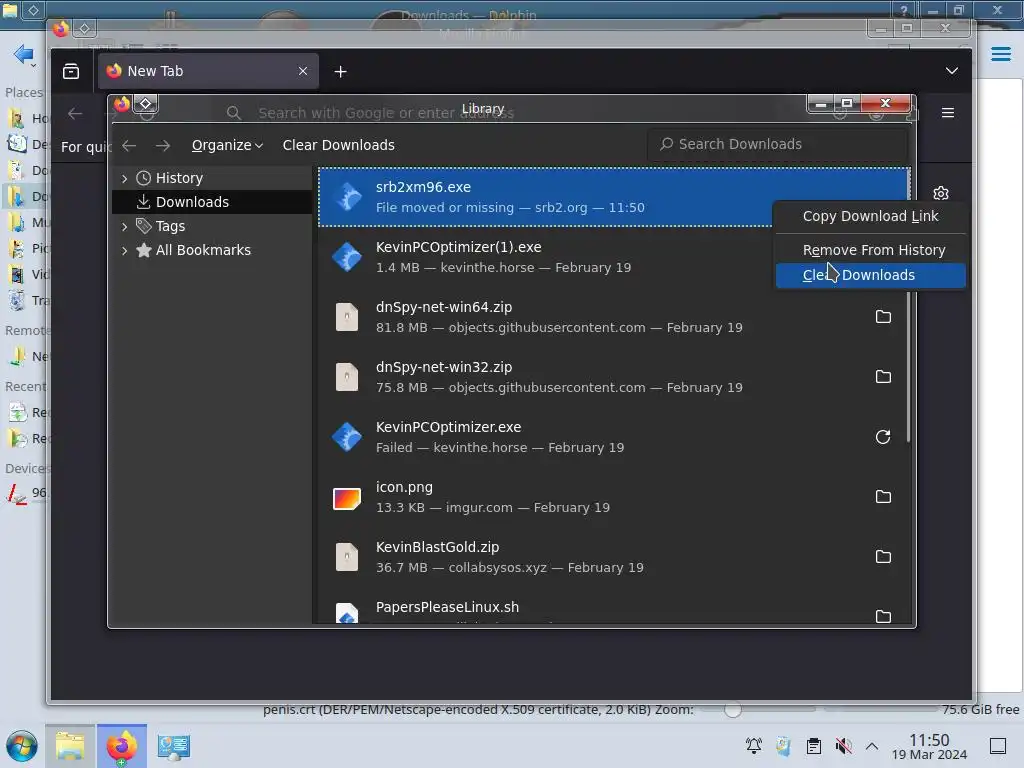Click Firefox back arrow button

(75, 114)
